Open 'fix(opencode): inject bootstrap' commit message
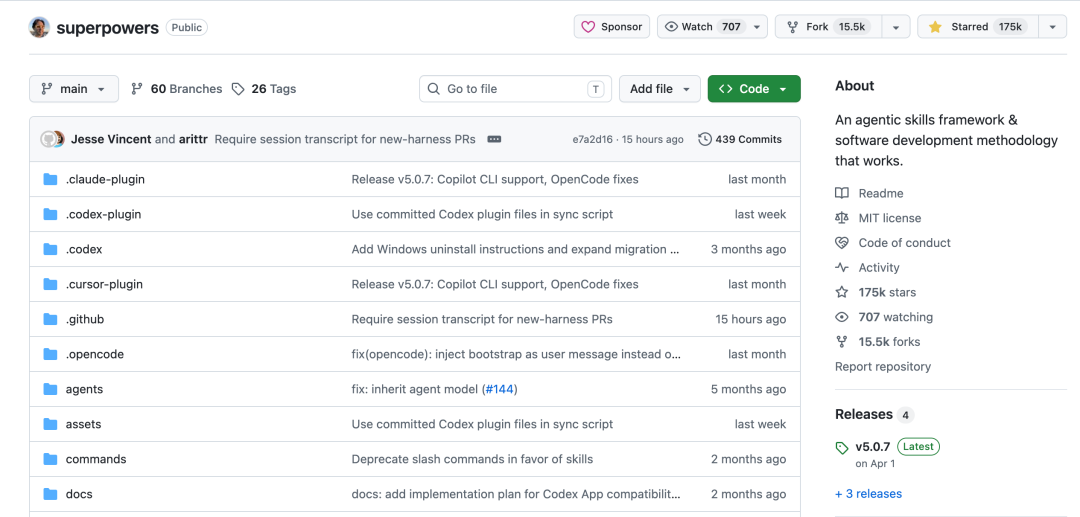 [516, 355]
